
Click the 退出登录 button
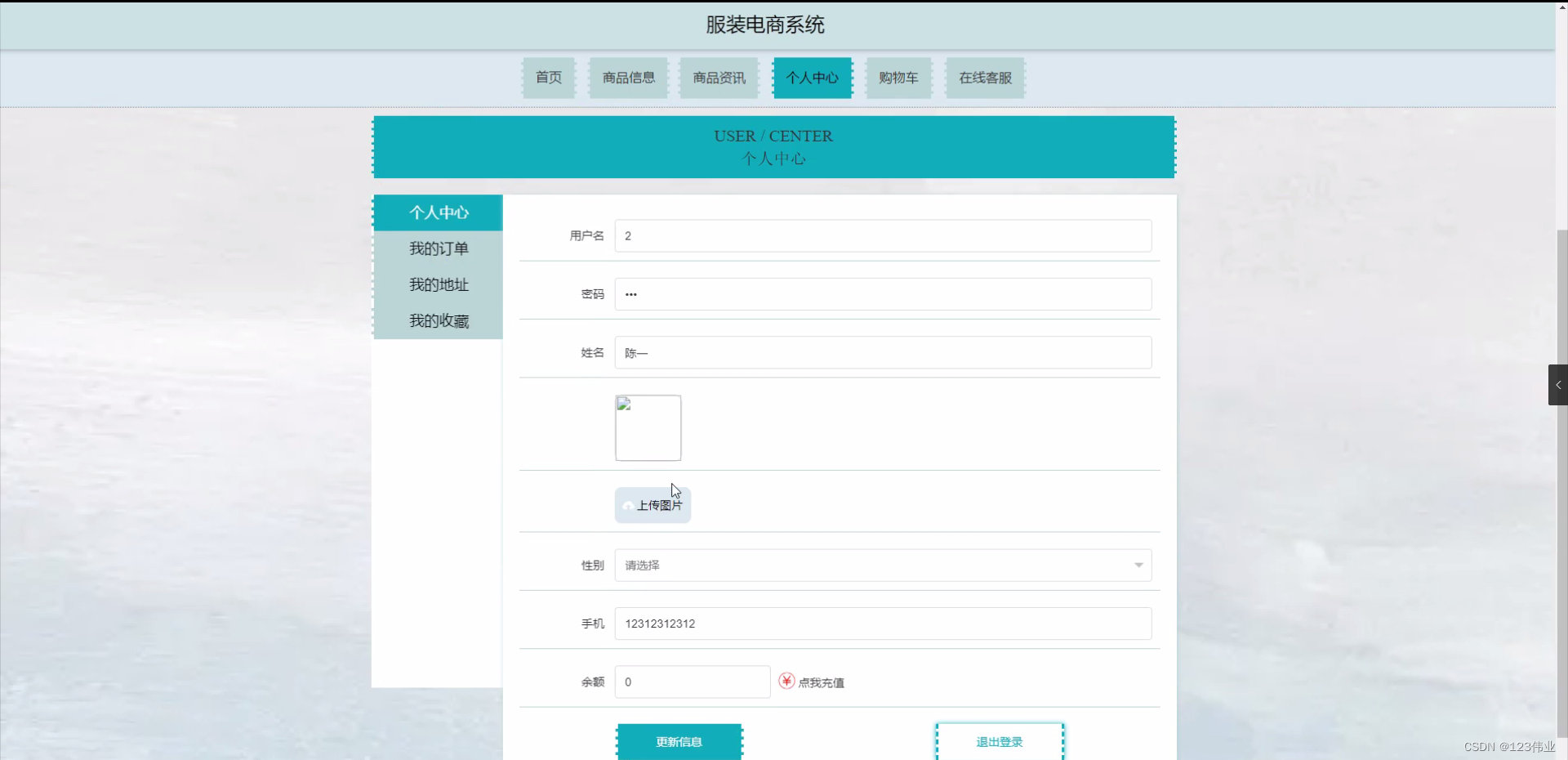tap(999, 742)
